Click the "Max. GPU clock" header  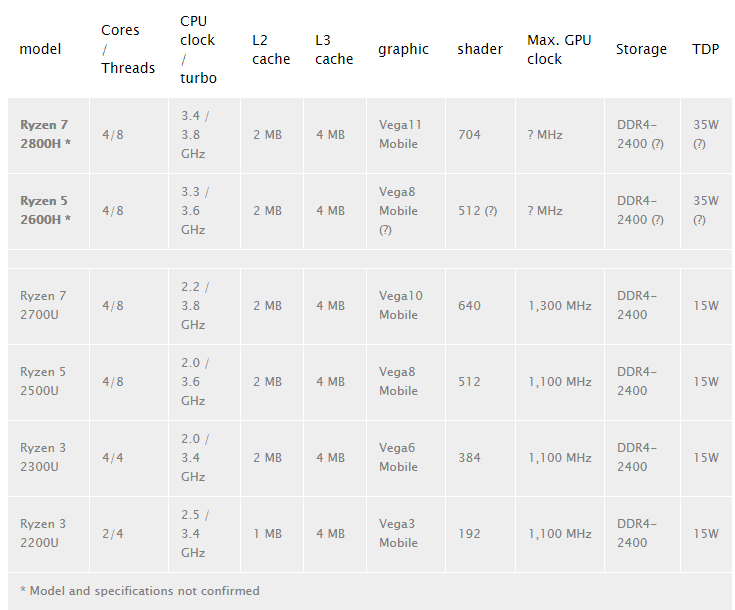click(x=559, y=49)
